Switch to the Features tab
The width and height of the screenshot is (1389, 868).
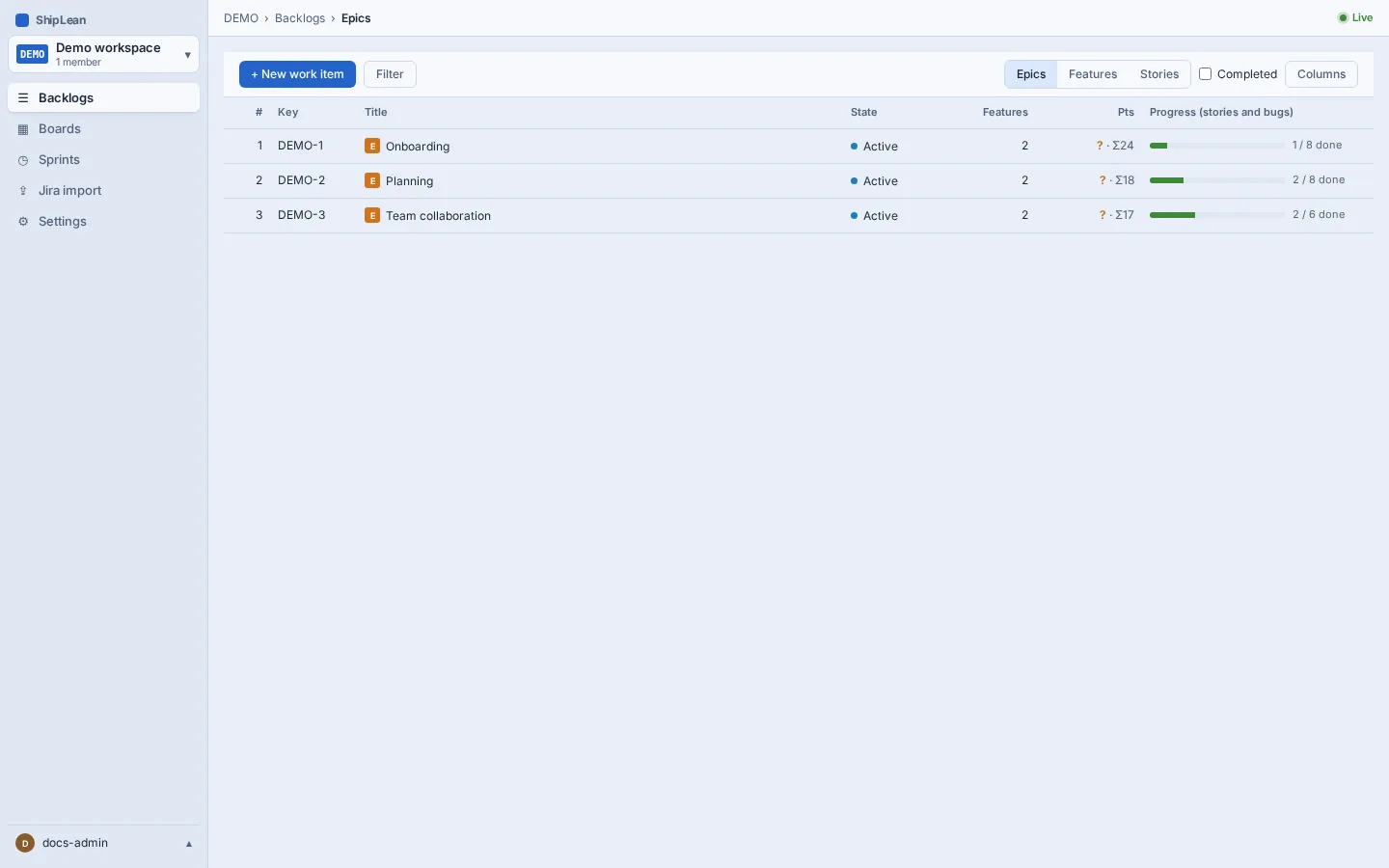point(1093,74)
